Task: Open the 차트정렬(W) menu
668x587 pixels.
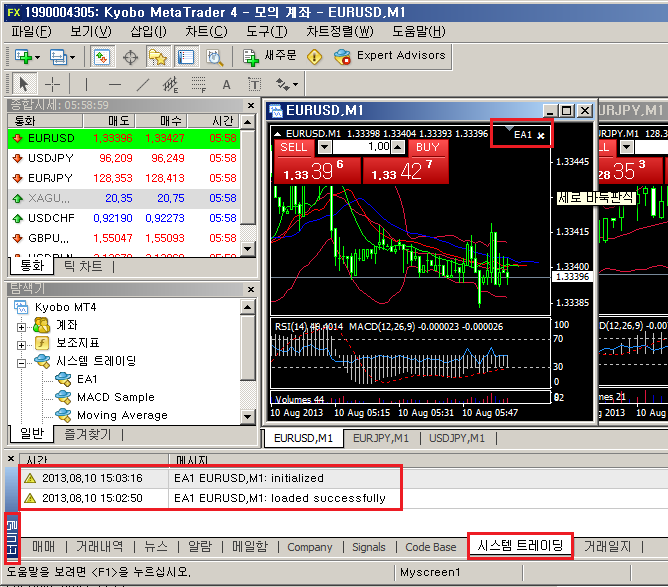Action: tap(340, 31)
